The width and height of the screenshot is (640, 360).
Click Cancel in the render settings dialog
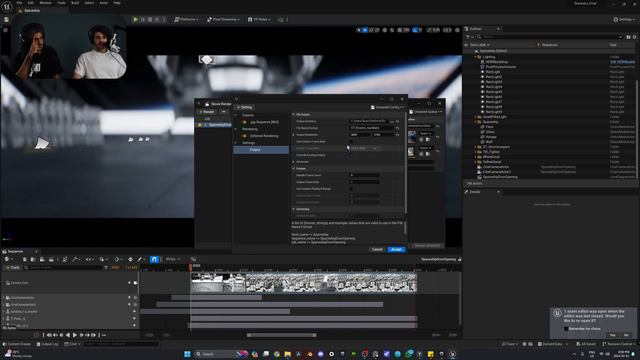[377, 249]
